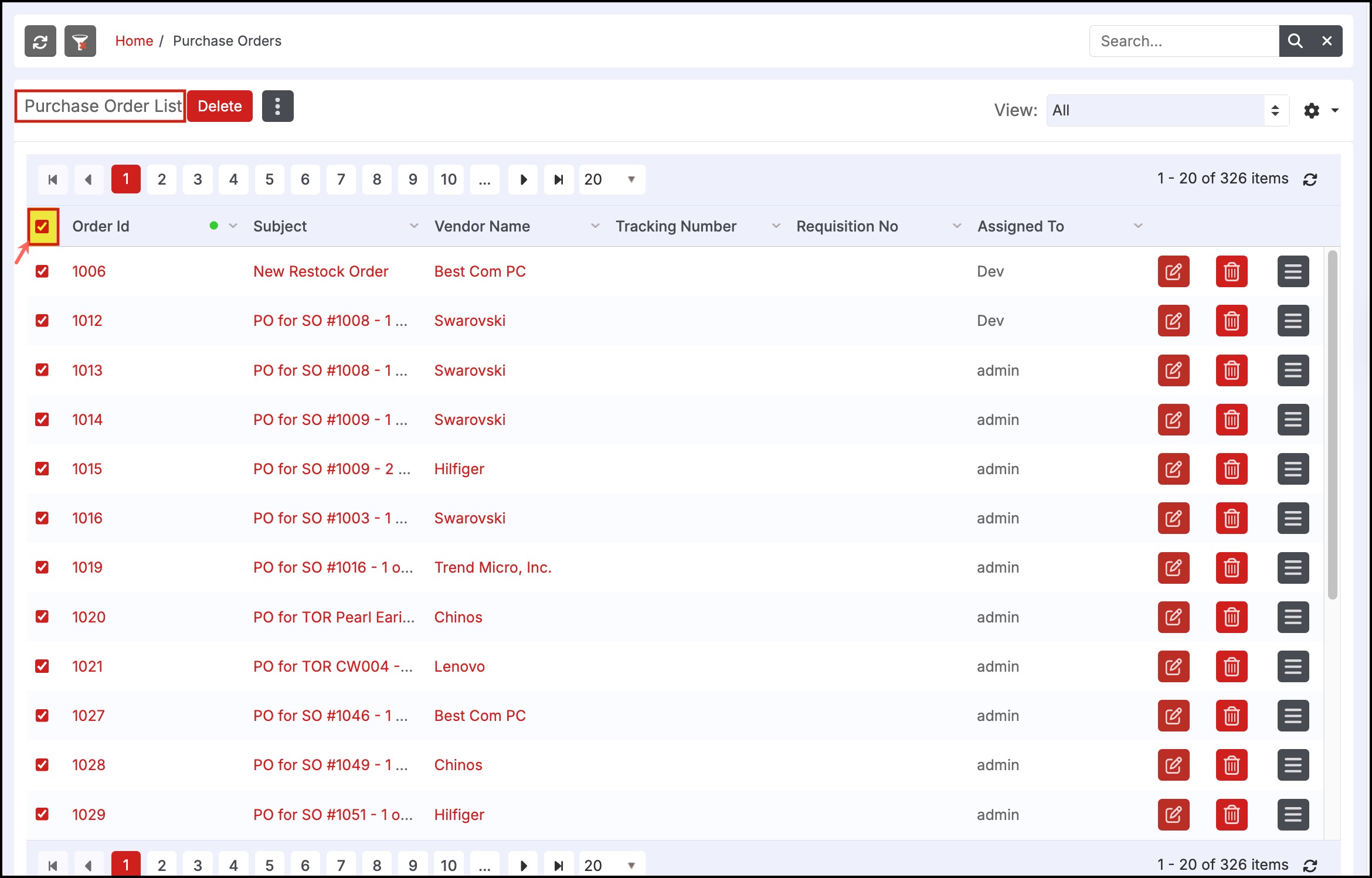
Task: Click the refresh list icon top-left
Action: [40, 41]
